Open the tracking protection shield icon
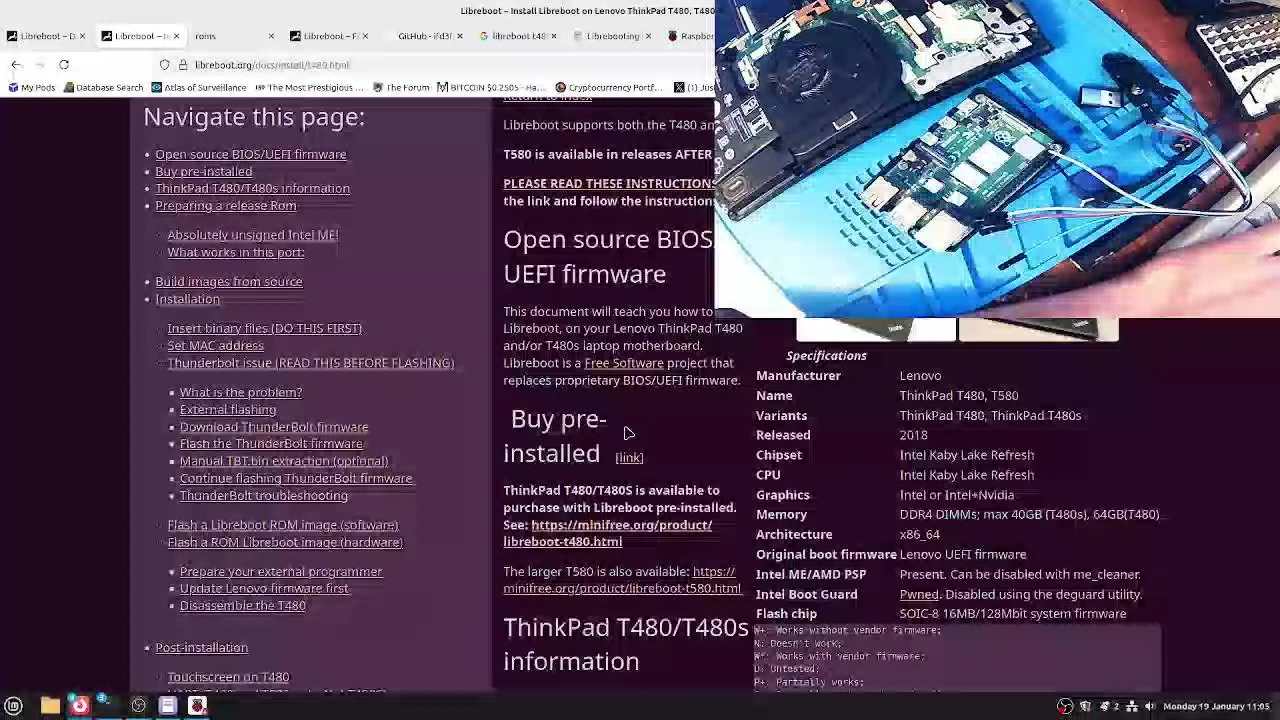1280x720 pixels. (165, 65)
